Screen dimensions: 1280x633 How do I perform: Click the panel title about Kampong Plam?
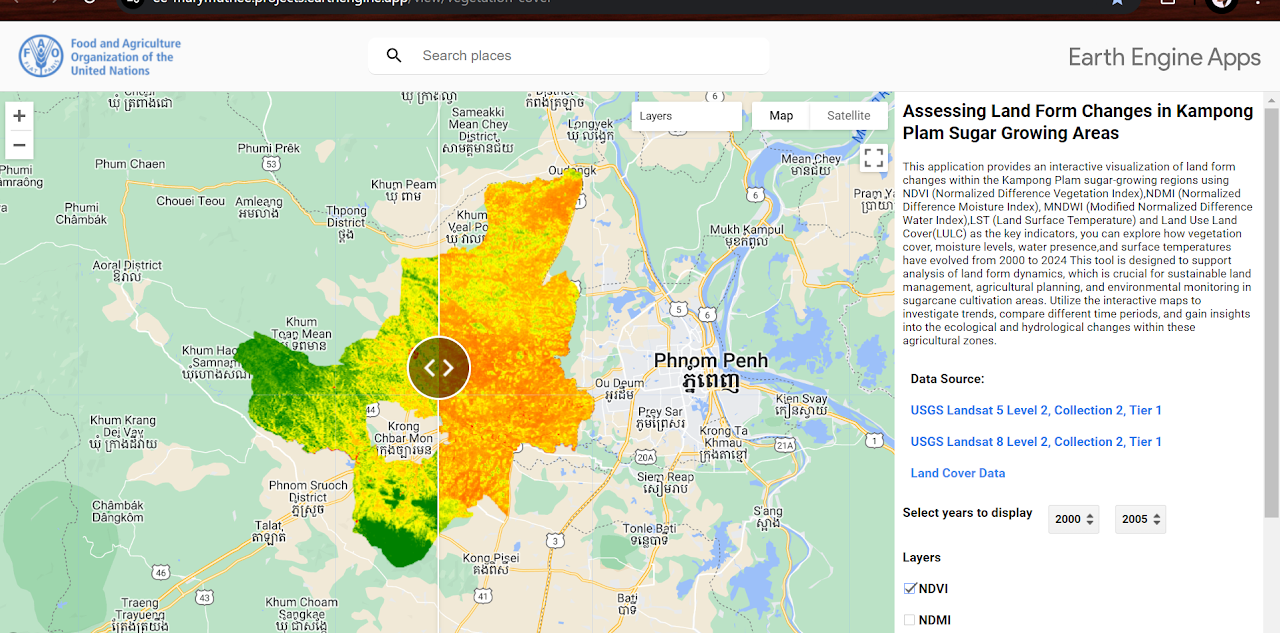tap(1078, 122)
